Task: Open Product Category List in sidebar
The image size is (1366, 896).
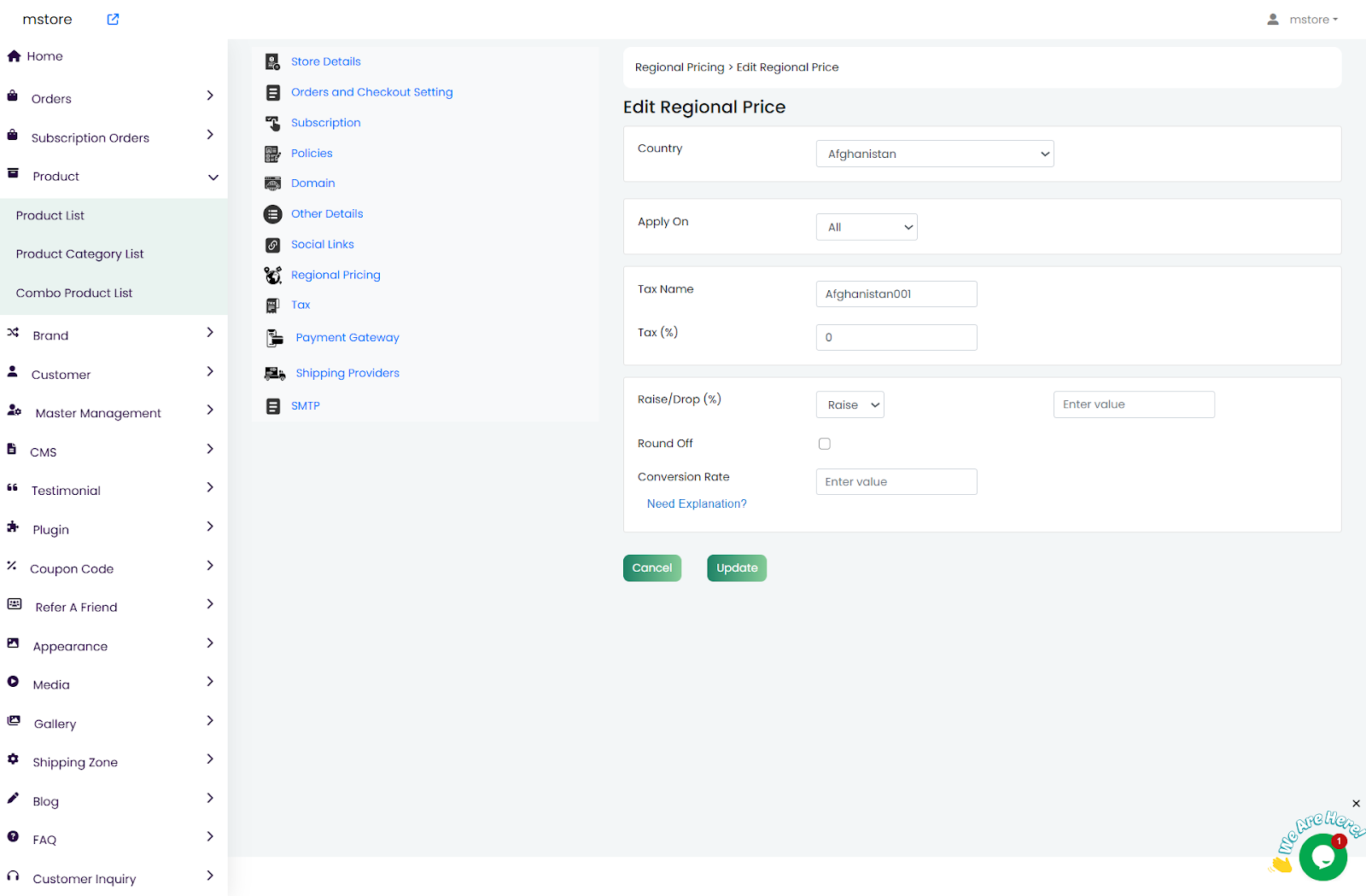Action: pos(79,254)
